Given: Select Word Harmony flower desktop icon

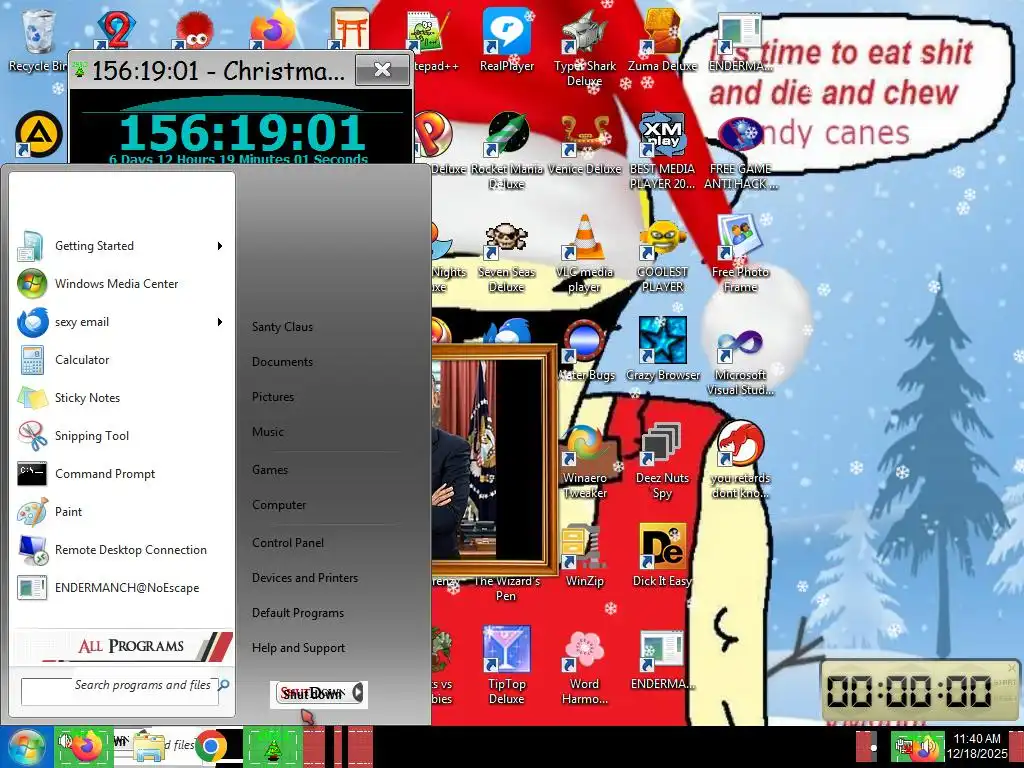Looking at the screenshot, I should (x=584, y=665).
